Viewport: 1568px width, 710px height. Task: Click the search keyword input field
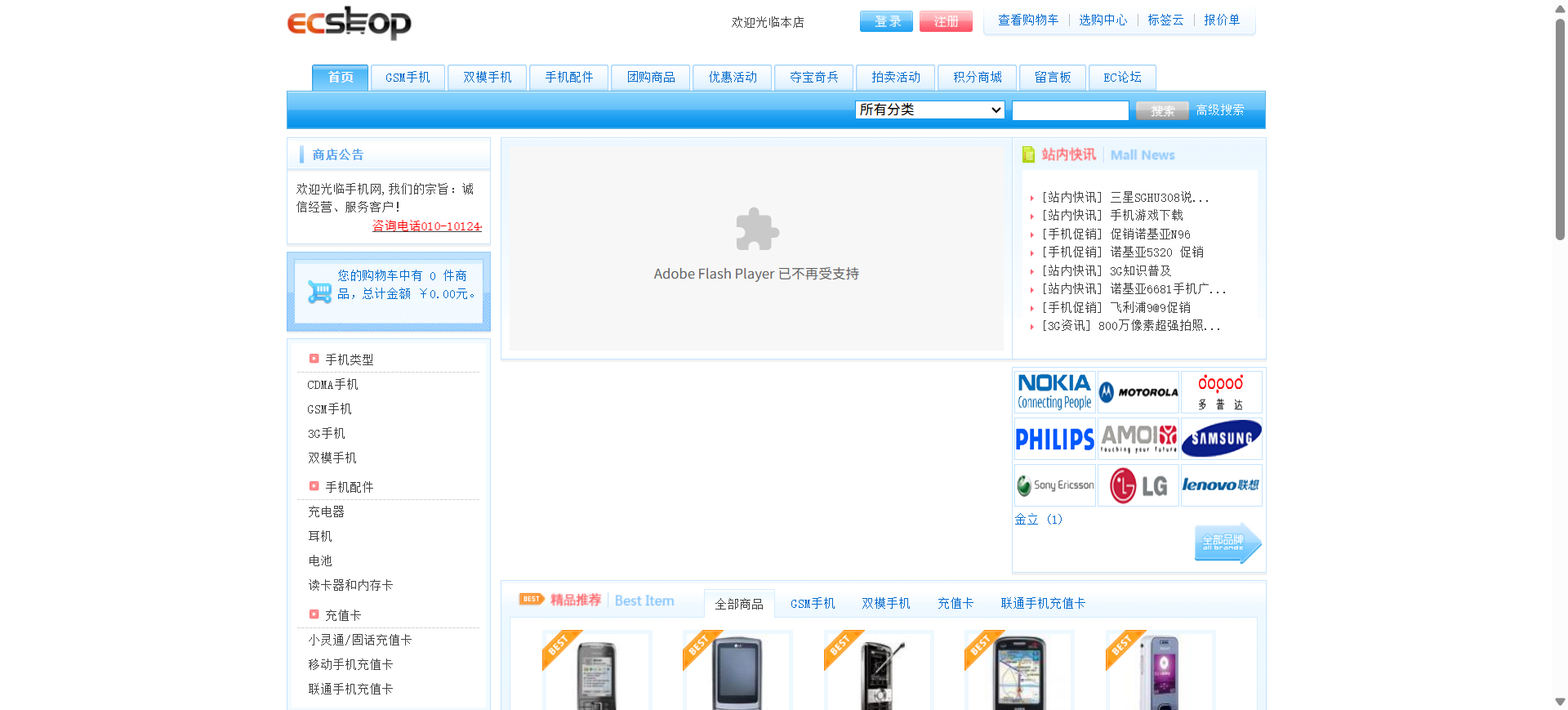1070,110
